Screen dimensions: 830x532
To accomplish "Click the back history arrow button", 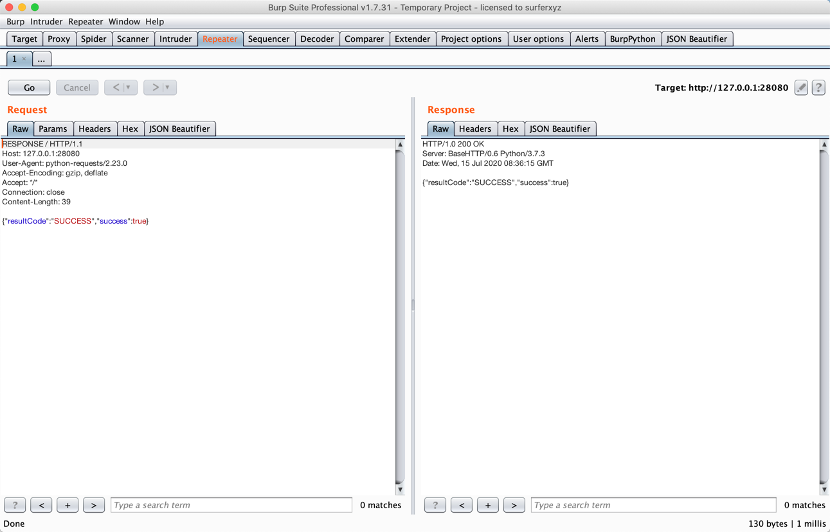I will (x=116, y=87).
